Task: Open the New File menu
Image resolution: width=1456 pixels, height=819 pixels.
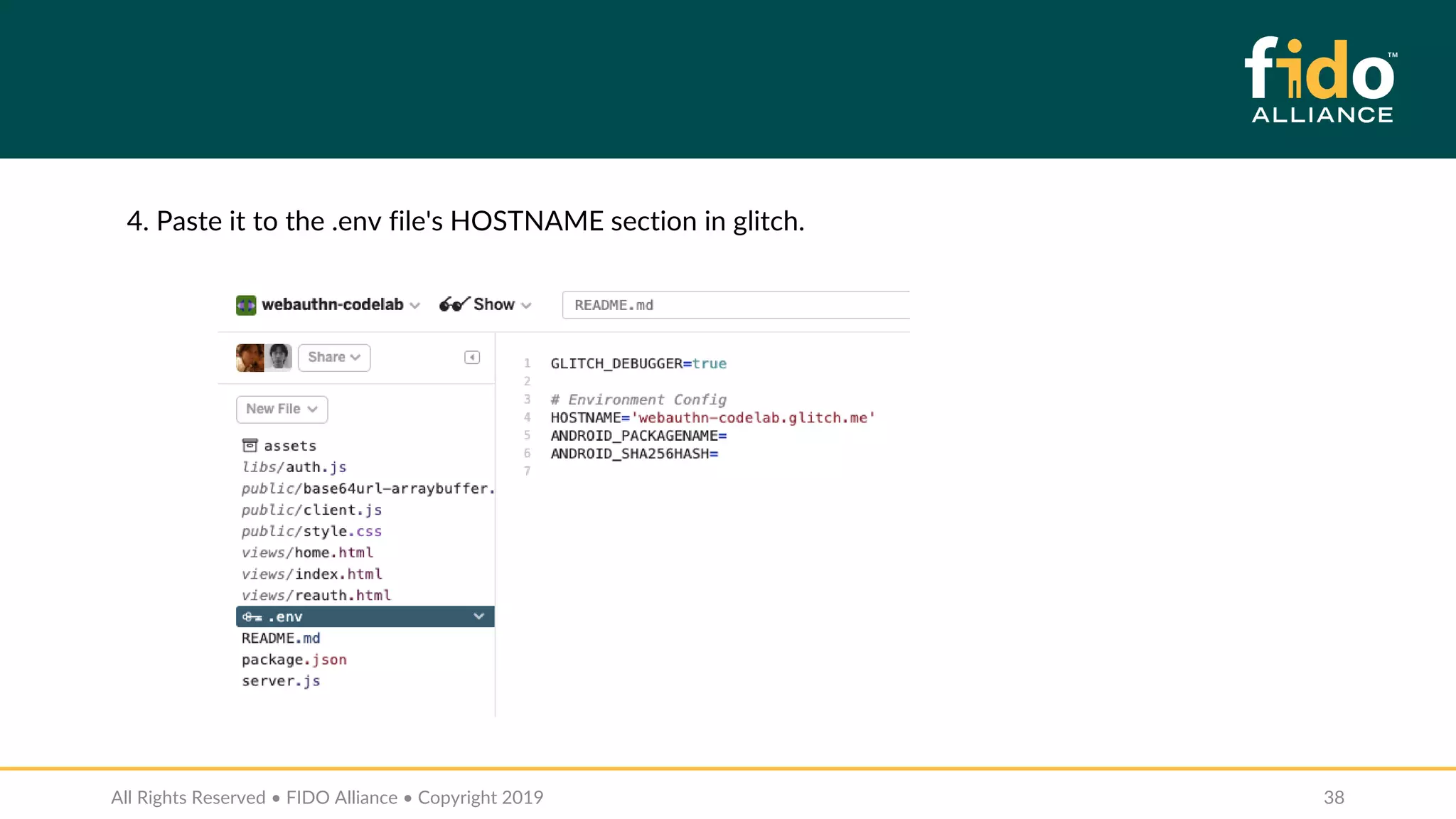Action: tap(282, 409)
